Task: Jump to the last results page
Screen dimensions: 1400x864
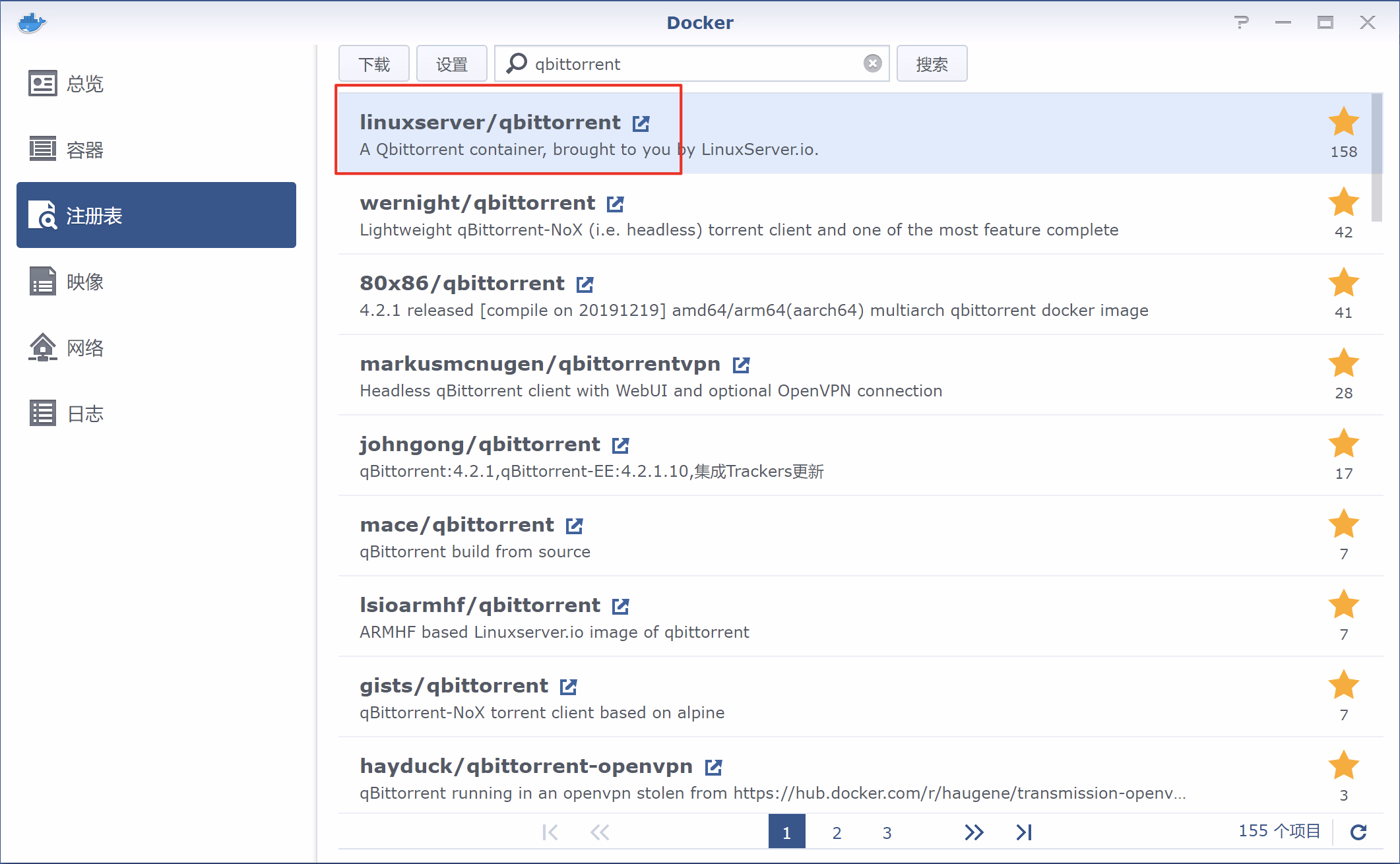Action: pos(1024,832)
